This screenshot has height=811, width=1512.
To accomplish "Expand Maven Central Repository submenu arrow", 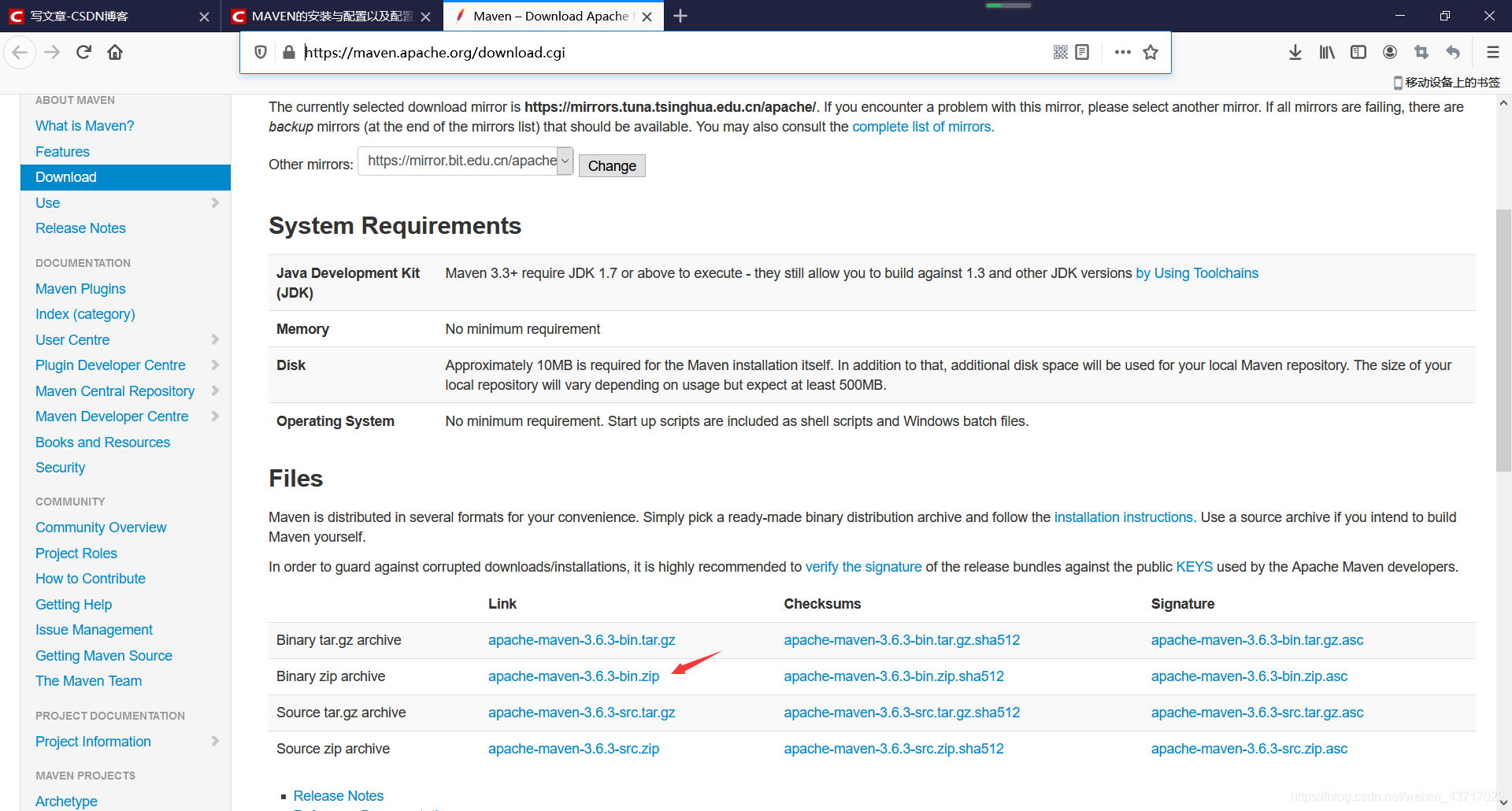I will point(215,391).
